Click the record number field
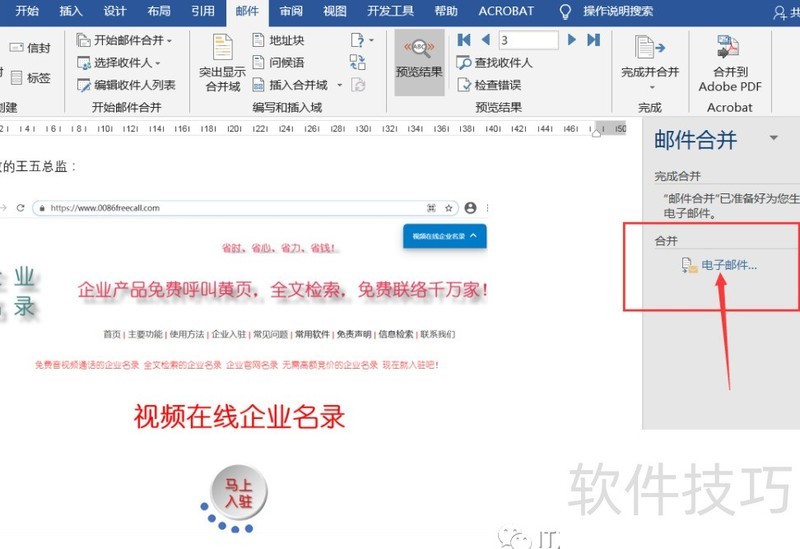The height and width of the screenshot is (549, 800). (x=528, y=40)
